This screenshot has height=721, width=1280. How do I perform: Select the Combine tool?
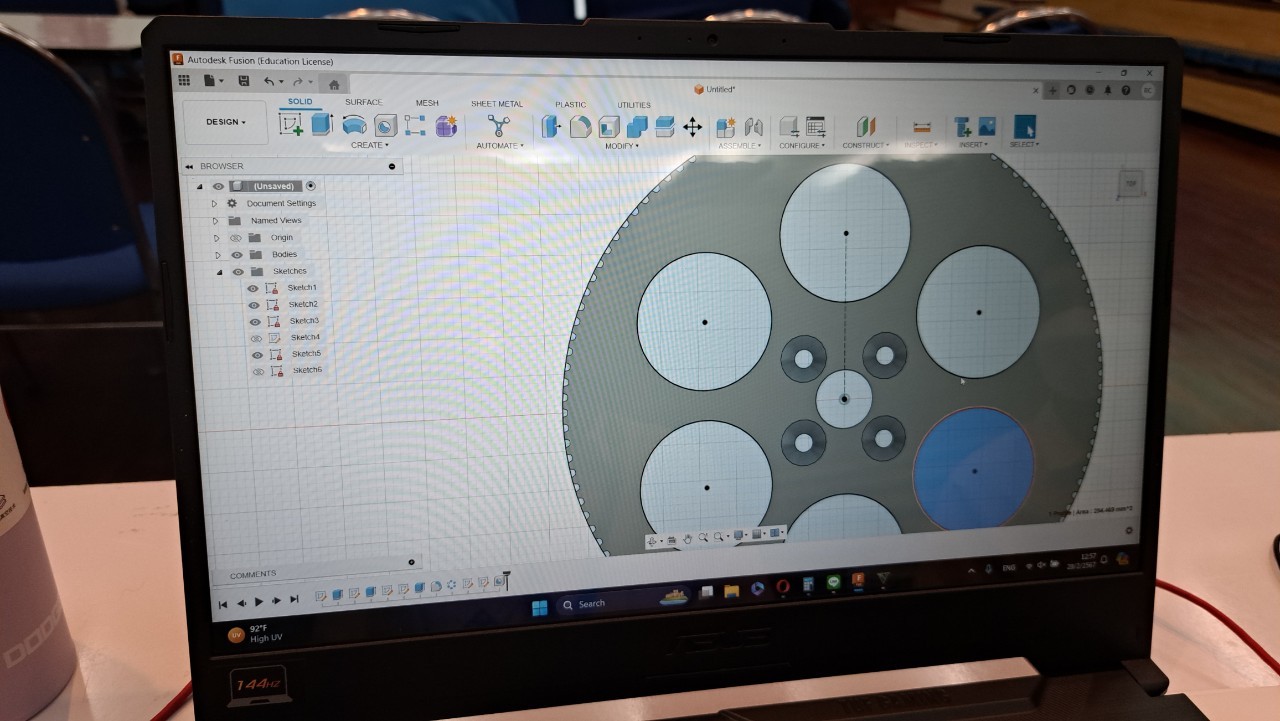(637, 127)
